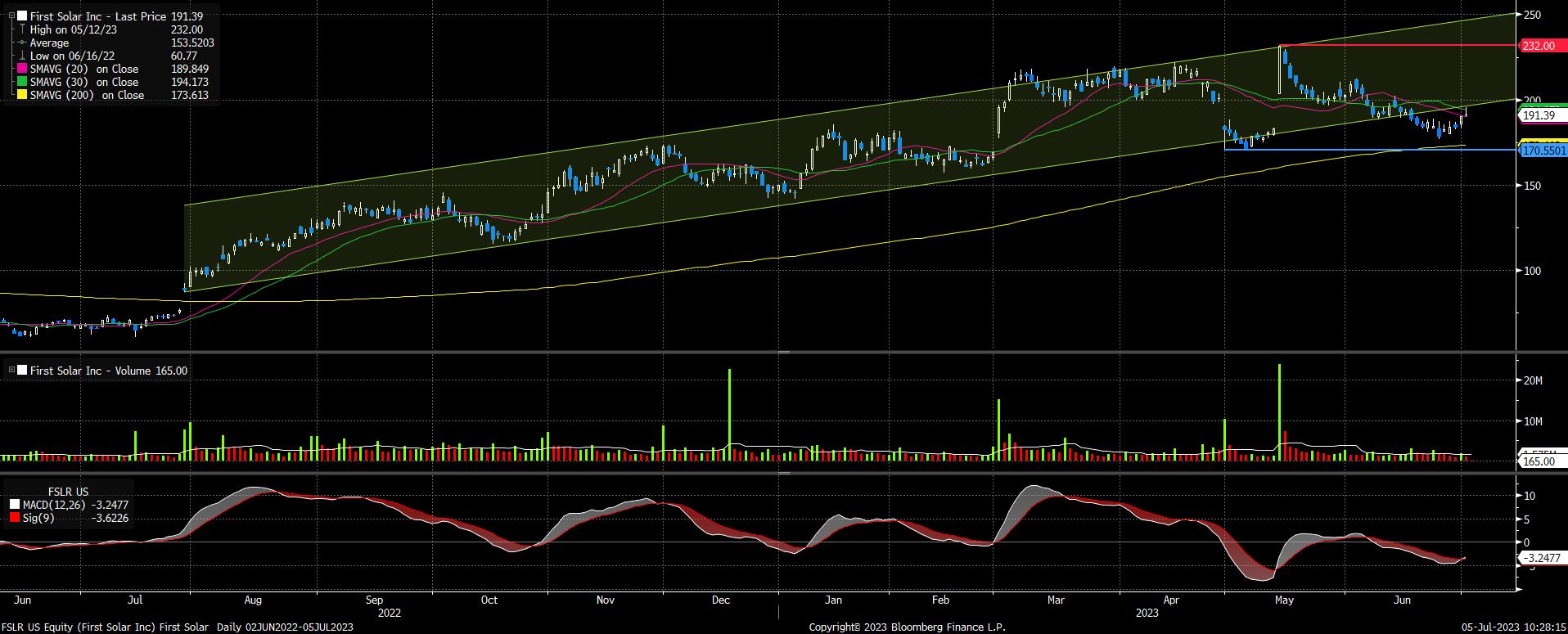Screen dimensions: 1568x634
Task: Click the 250 price axis label
Action: [x=1533, y=15]
